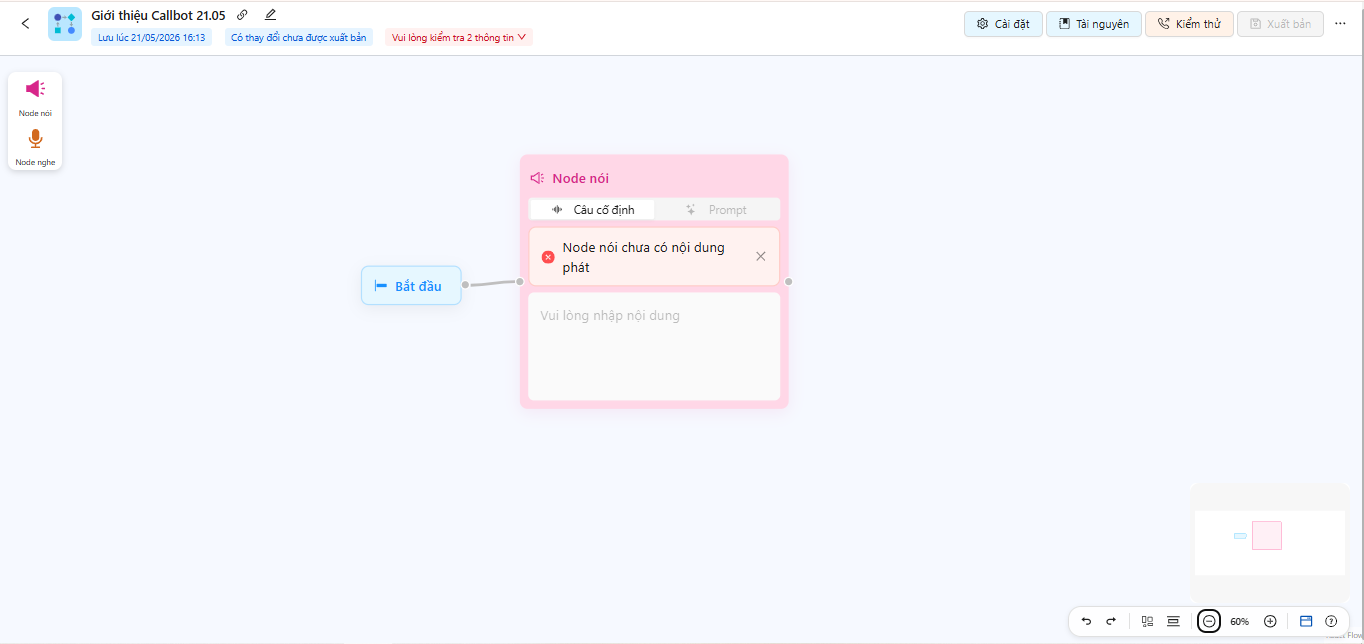Click output connector of Bắt đầu node
The height and width of the screenshot is (644, 1364).
click(465, 285)
